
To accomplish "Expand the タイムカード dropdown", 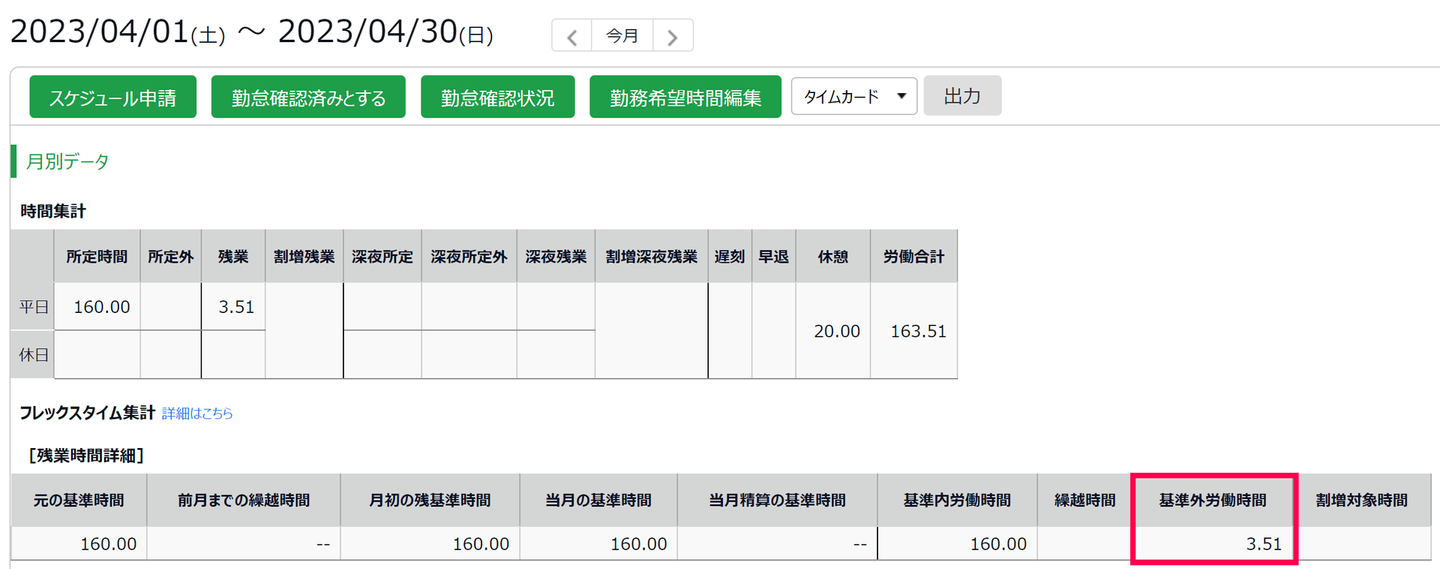I will pyautogui.click(x=854, y=97).
